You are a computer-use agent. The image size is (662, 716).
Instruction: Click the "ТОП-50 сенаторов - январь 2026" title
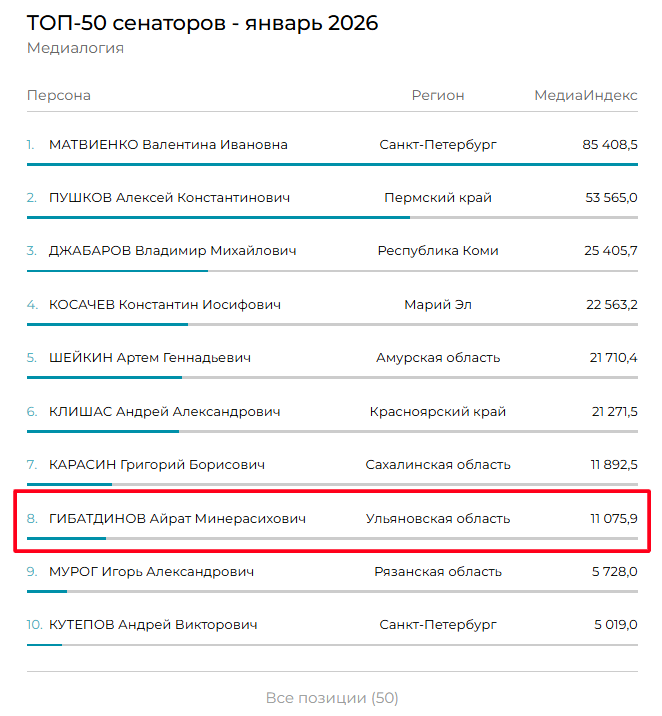coord(202,22)
